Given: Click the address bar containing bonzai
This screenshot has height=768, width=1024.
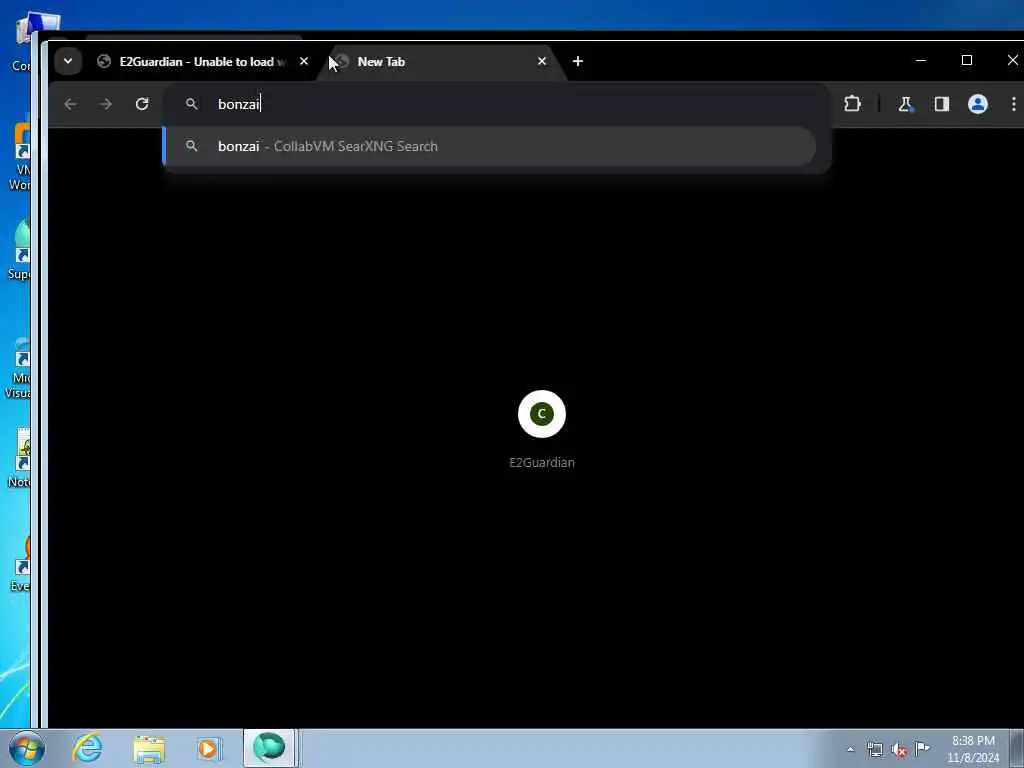Looking at the screenshot, I should coord(496,104).
